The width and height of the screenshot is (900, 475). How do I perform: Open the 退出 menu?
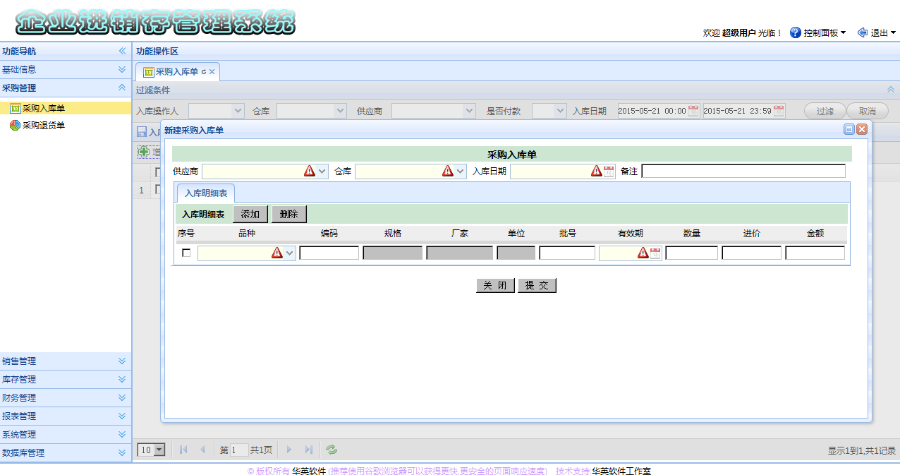[882, 33]
